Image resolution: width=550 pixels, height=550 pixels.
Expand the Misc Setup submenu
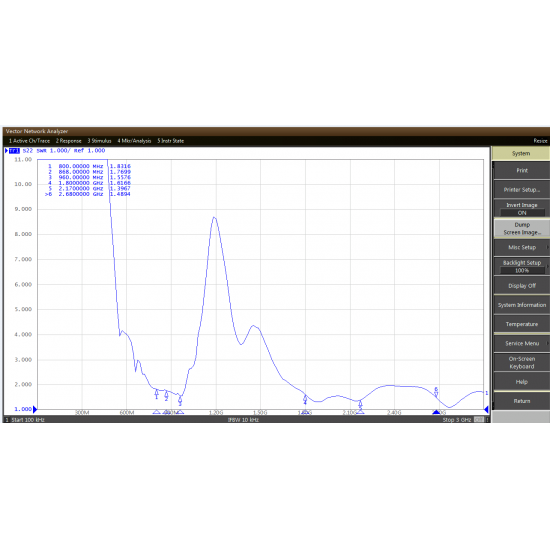(522, 247)
